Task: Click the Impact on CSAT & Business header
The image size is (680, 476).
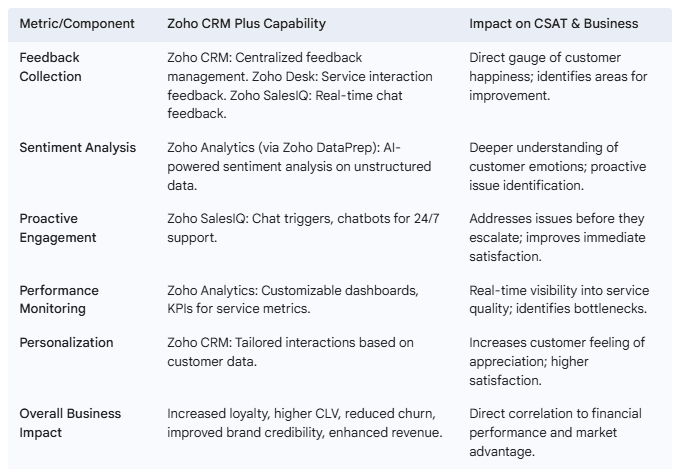Action: pos(553,23)
